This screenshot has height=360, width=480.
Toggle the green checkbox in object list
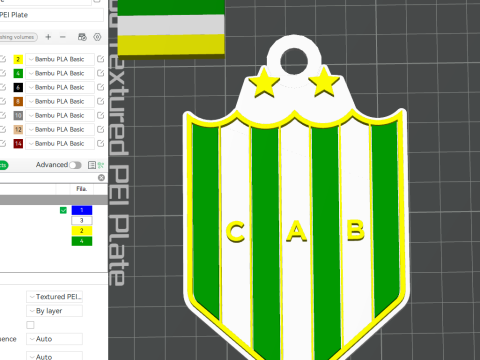[63, 210]
